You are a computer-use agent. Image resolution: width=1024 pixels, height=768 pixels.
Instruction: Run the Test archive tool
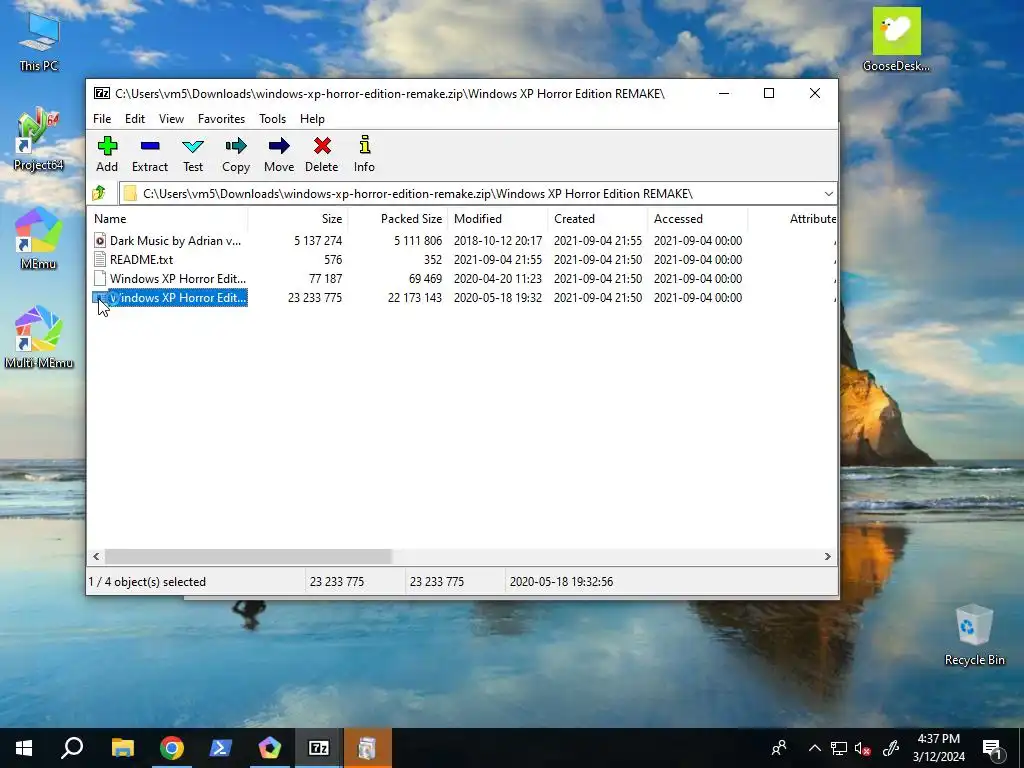click(193, 154)
